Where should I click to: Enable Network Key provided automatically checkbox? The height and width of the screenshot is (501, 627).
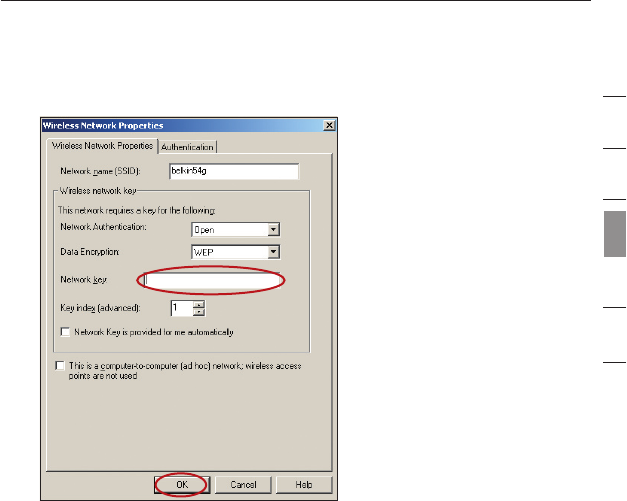pyautogui.click(x=65, y=332)
